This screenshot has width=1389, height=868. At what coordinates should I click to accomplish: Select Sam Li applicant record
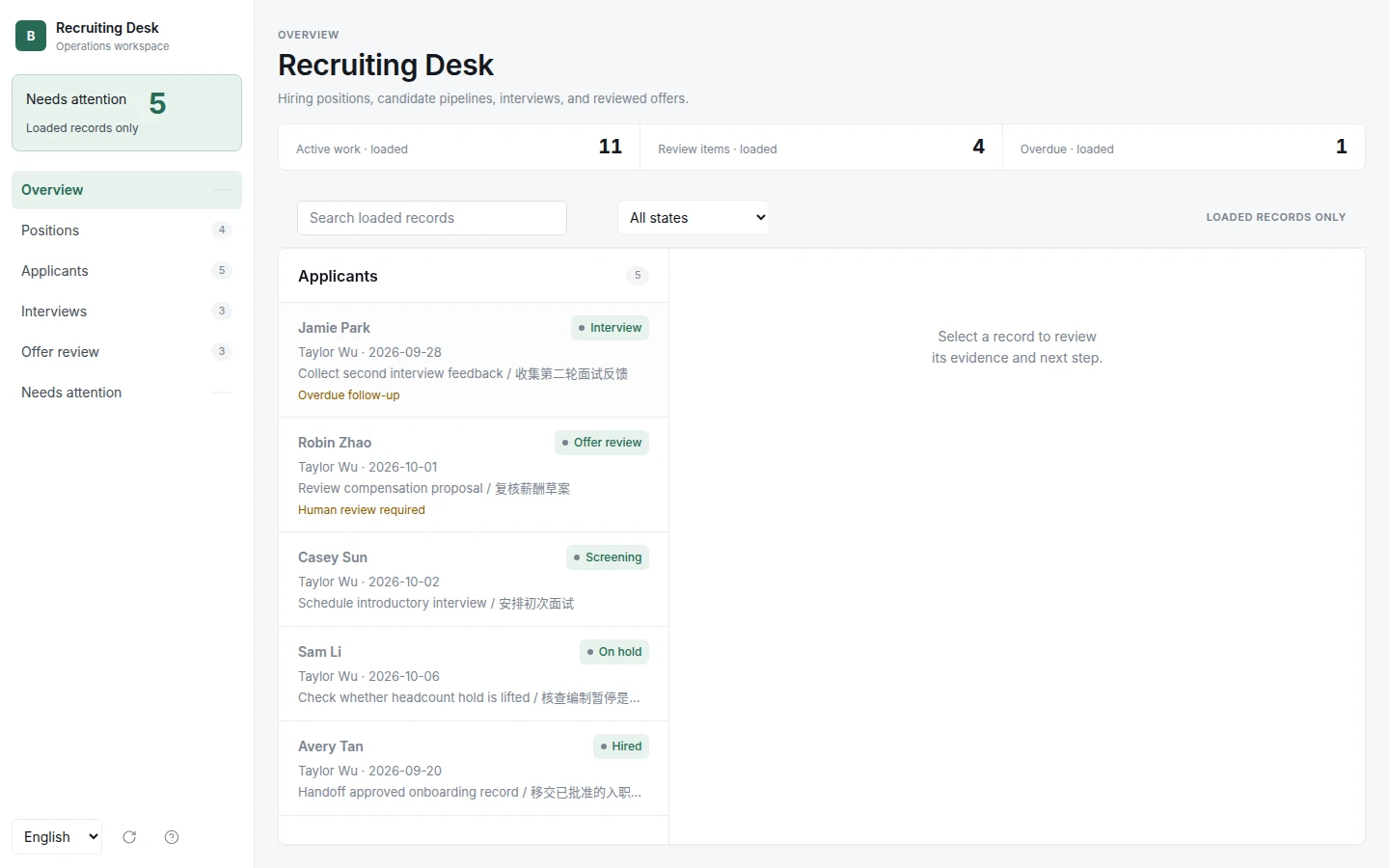tap(474, 674)
